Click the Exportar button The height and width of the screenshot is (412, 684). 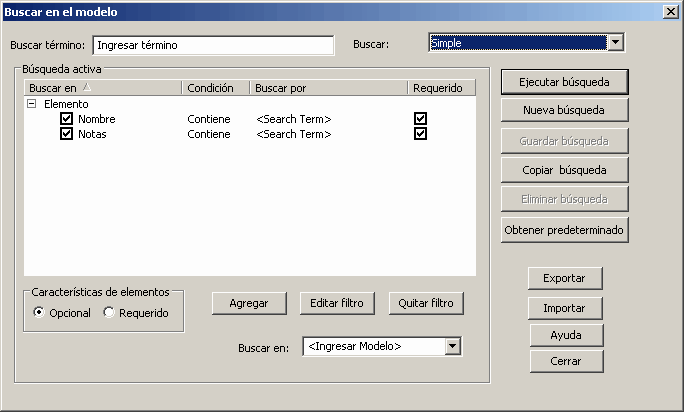point(565,278)
